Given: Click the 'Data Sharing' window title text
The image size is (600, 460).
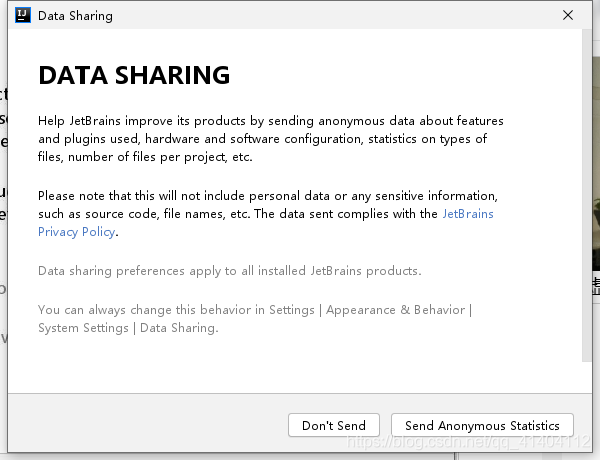Looking at the screenshot, I should 75,16.
